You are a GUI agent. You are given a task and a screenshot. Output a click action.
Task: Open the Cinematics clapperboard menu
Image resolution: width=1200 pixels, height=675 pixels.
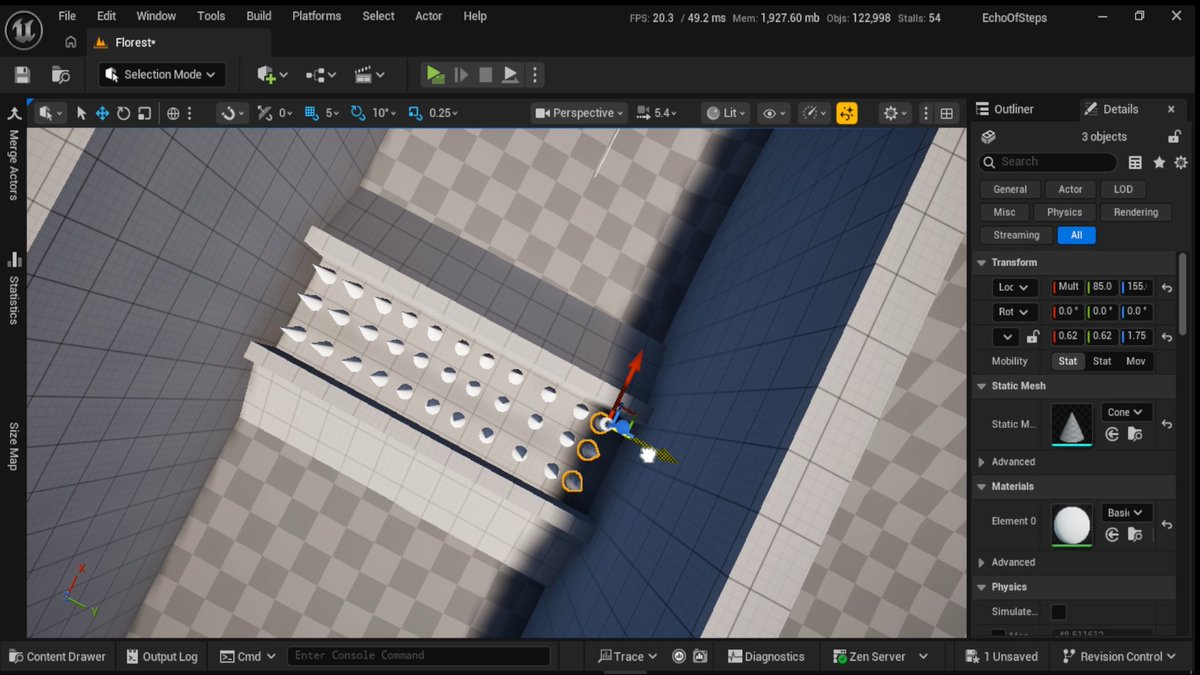tap(371, 75)
